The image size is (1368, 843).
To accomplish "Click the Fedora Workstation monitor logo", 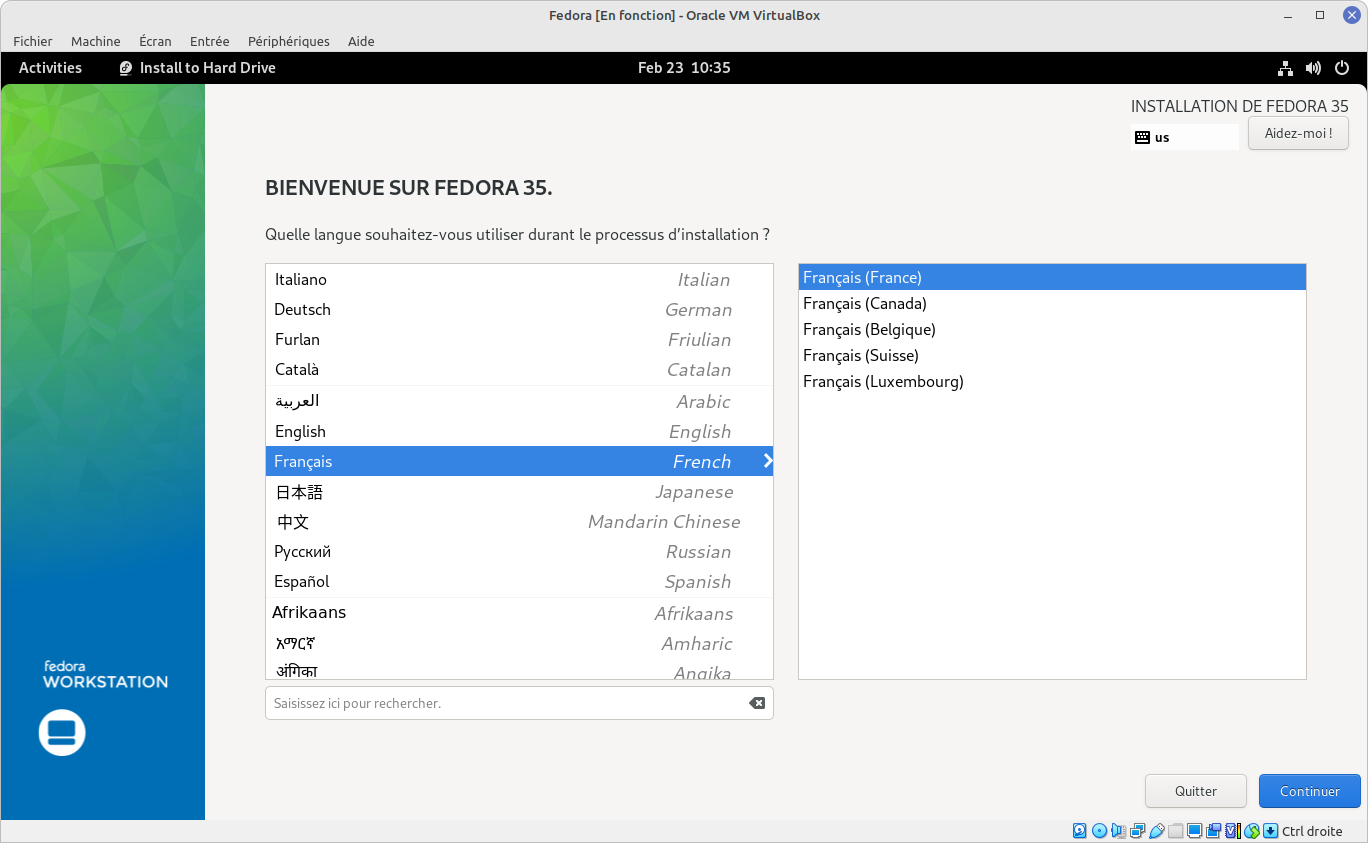I will (62, 732).
